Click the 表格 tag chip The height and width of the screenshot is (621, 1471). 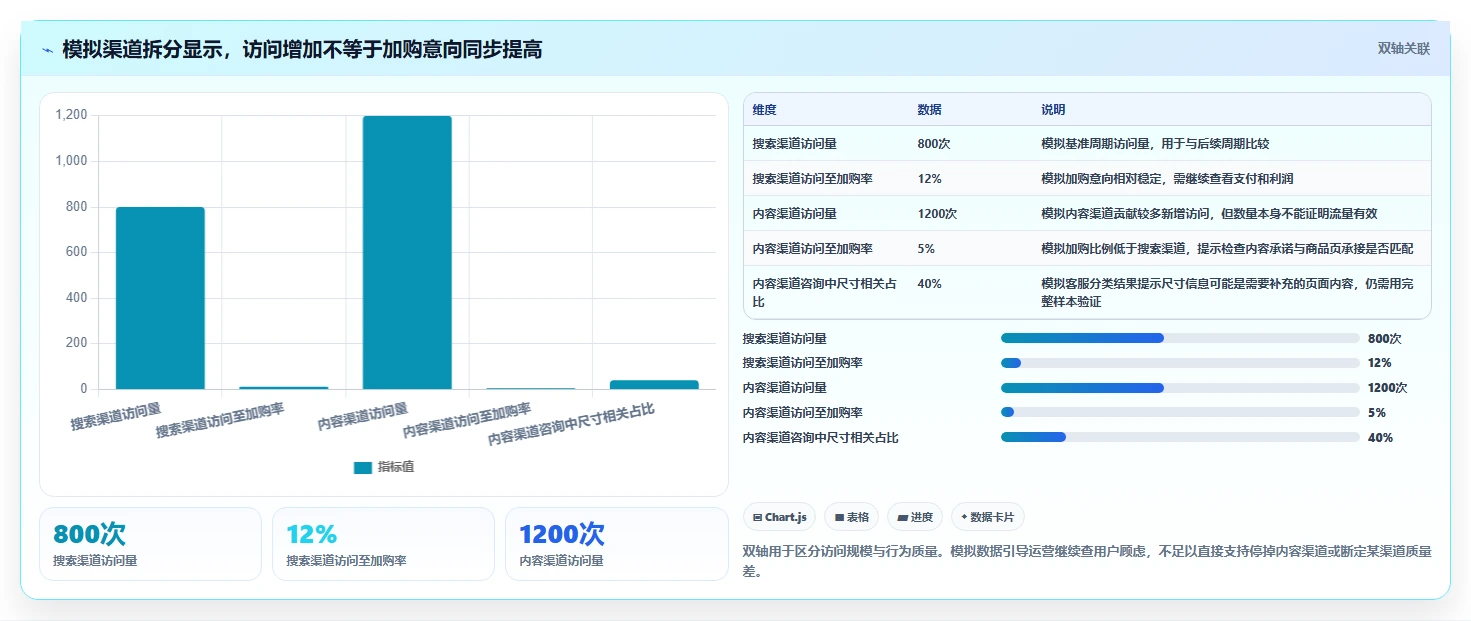[x=852, y=517]
